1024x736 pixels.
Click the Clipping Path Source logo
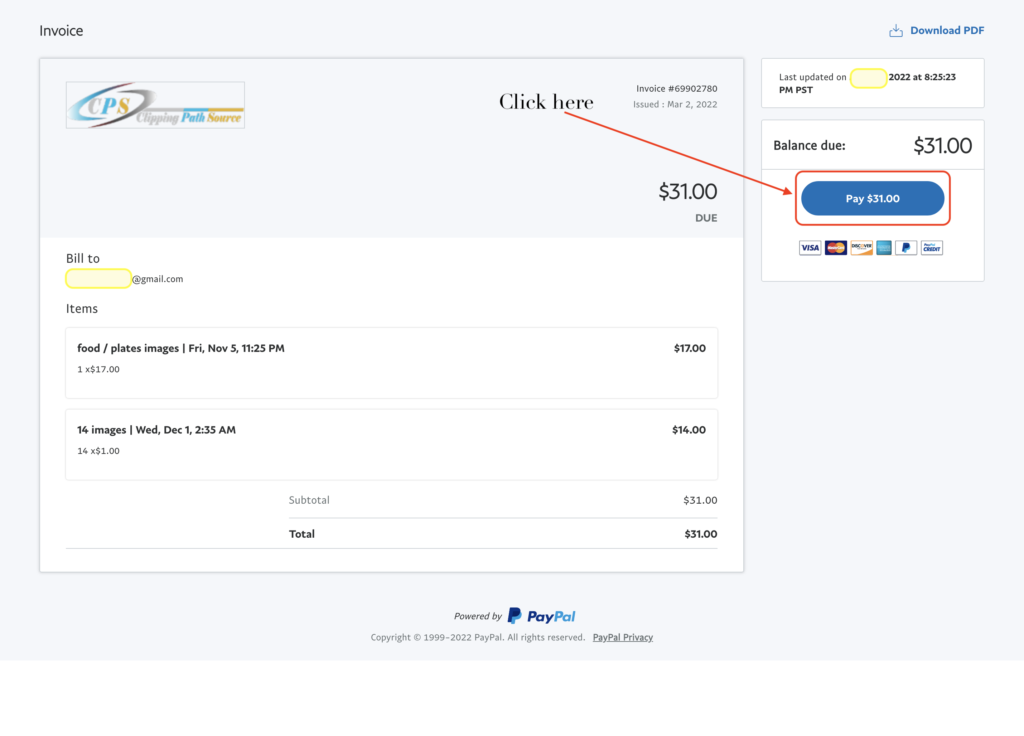pyautogui.click(x=155, y=105)
